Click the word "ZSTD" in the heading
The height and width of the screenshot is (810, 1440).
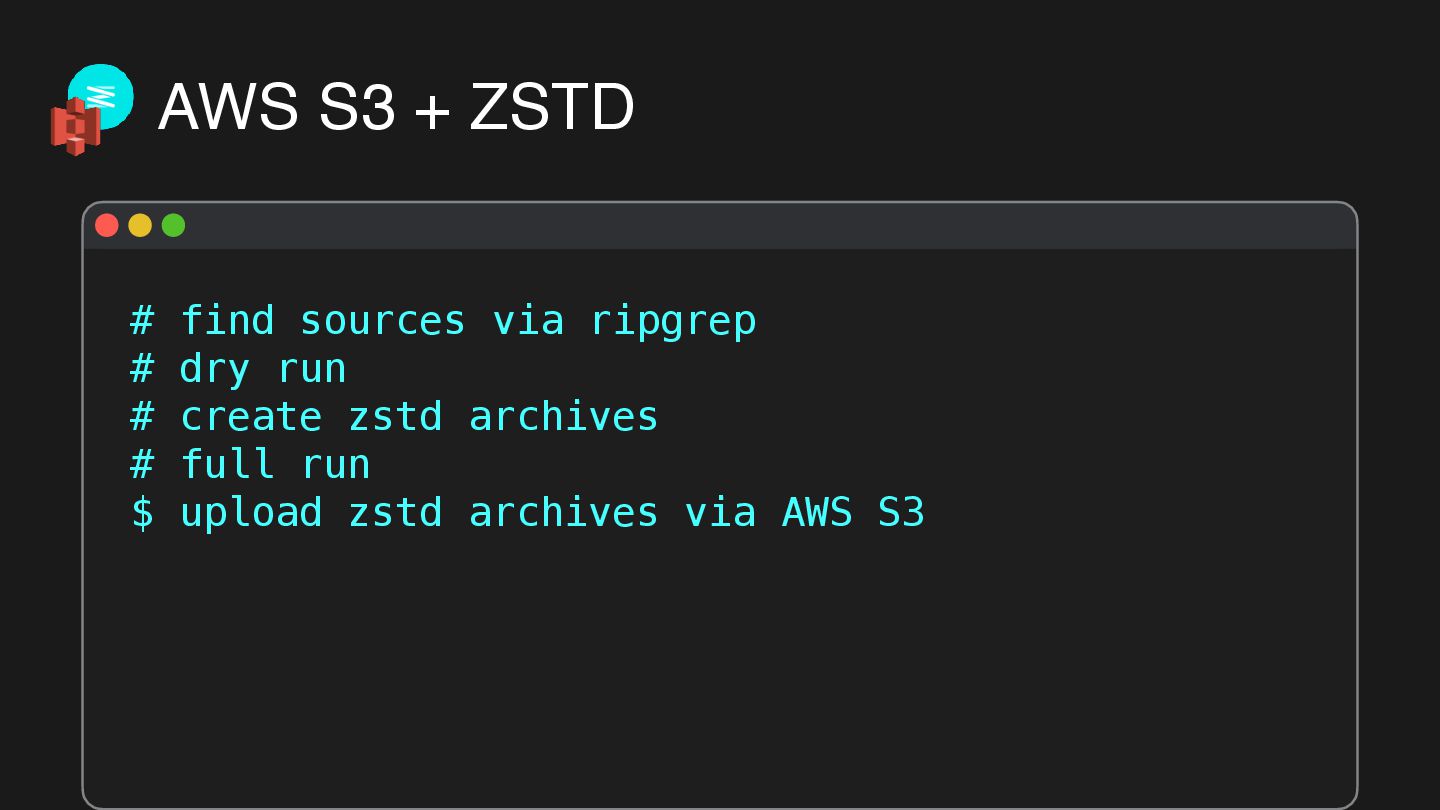(552, 107)
